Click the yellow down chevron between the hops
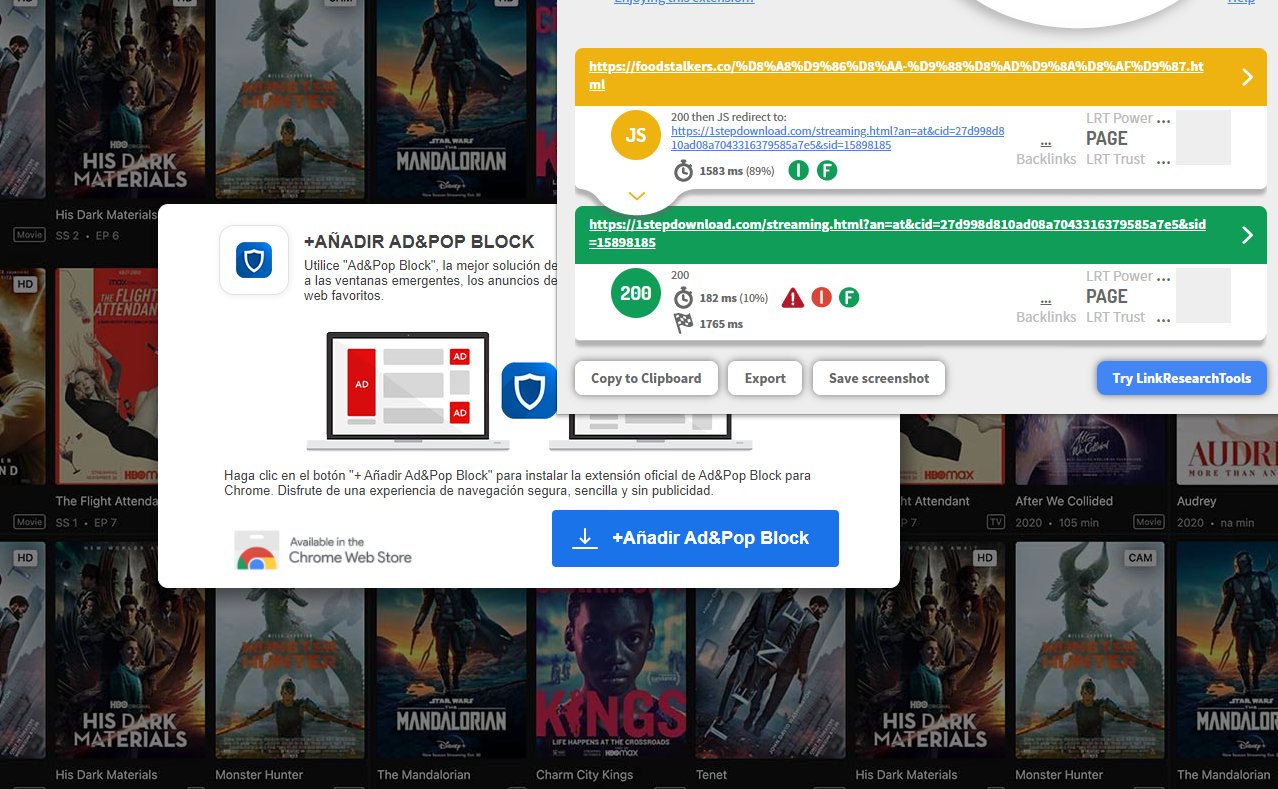Viewport: 1278px width, 789px height. point(637,196)
